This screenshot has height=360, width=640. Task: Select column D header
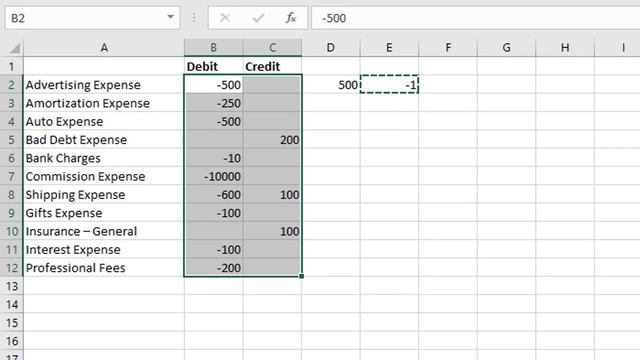pyautogui.click(x=331, y=48)
